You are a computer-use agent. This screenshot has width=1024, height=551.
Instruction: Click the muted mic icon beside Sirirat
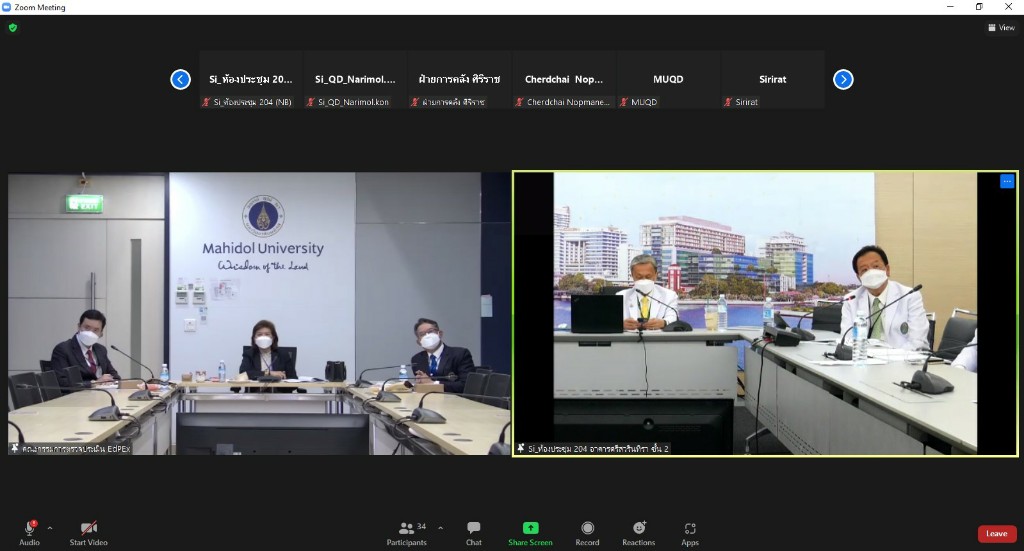click(728, 102)
